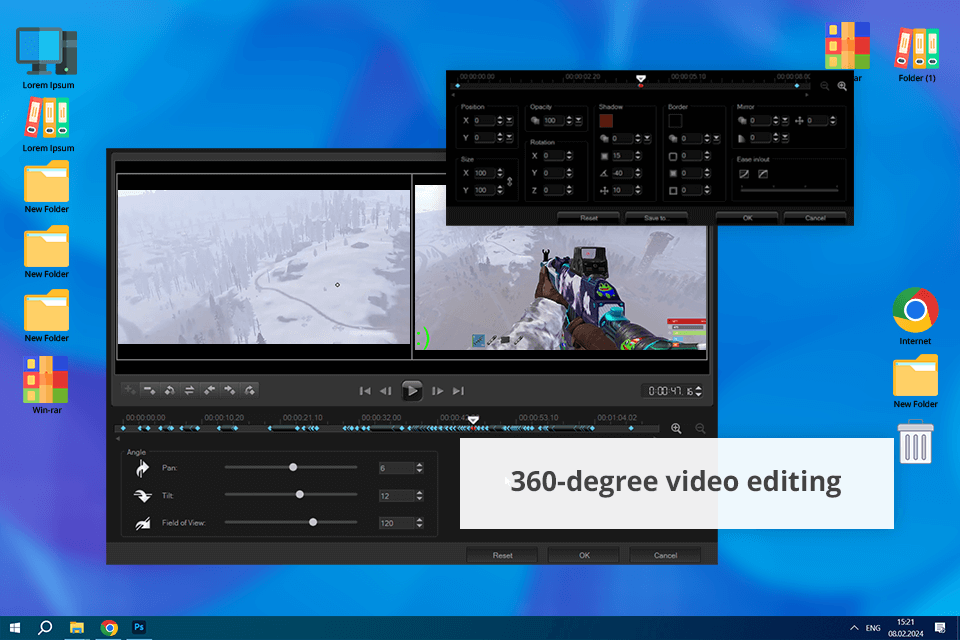Click the Opacity value field
The width and height of the screenshot is (960, 640).
click(x=553, y=121)
